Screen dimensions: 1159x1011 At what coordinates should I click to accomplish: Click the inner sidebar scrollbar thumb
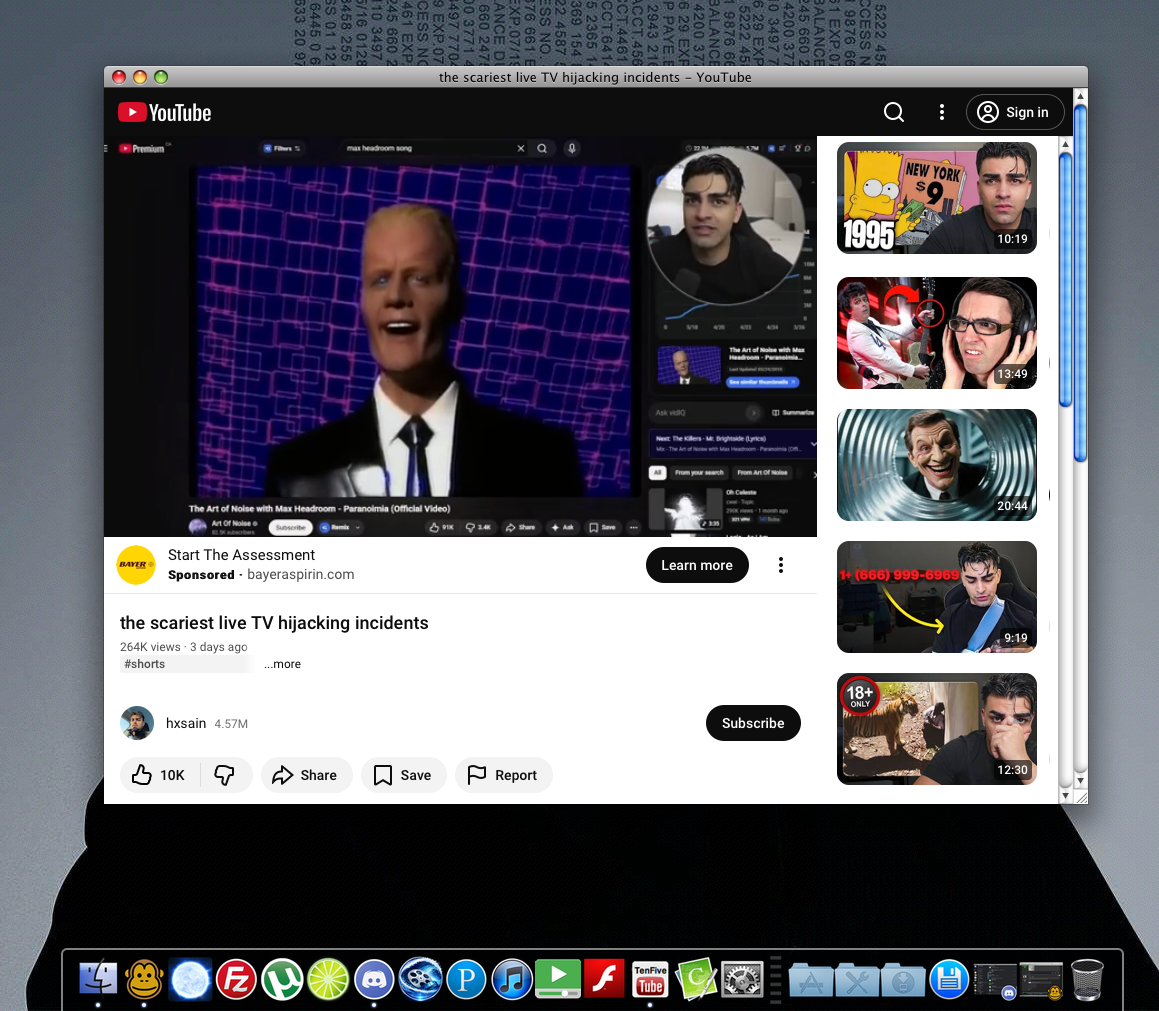click(1065, 279)
